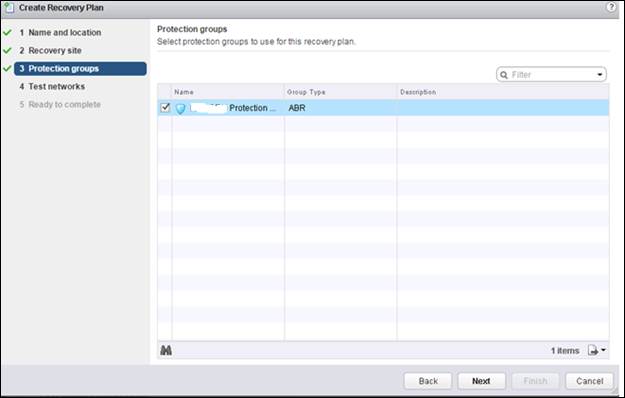This screenshot has width=625, height=398.
Task: Go to step 2 Recovery site
Action: (51, 51)
